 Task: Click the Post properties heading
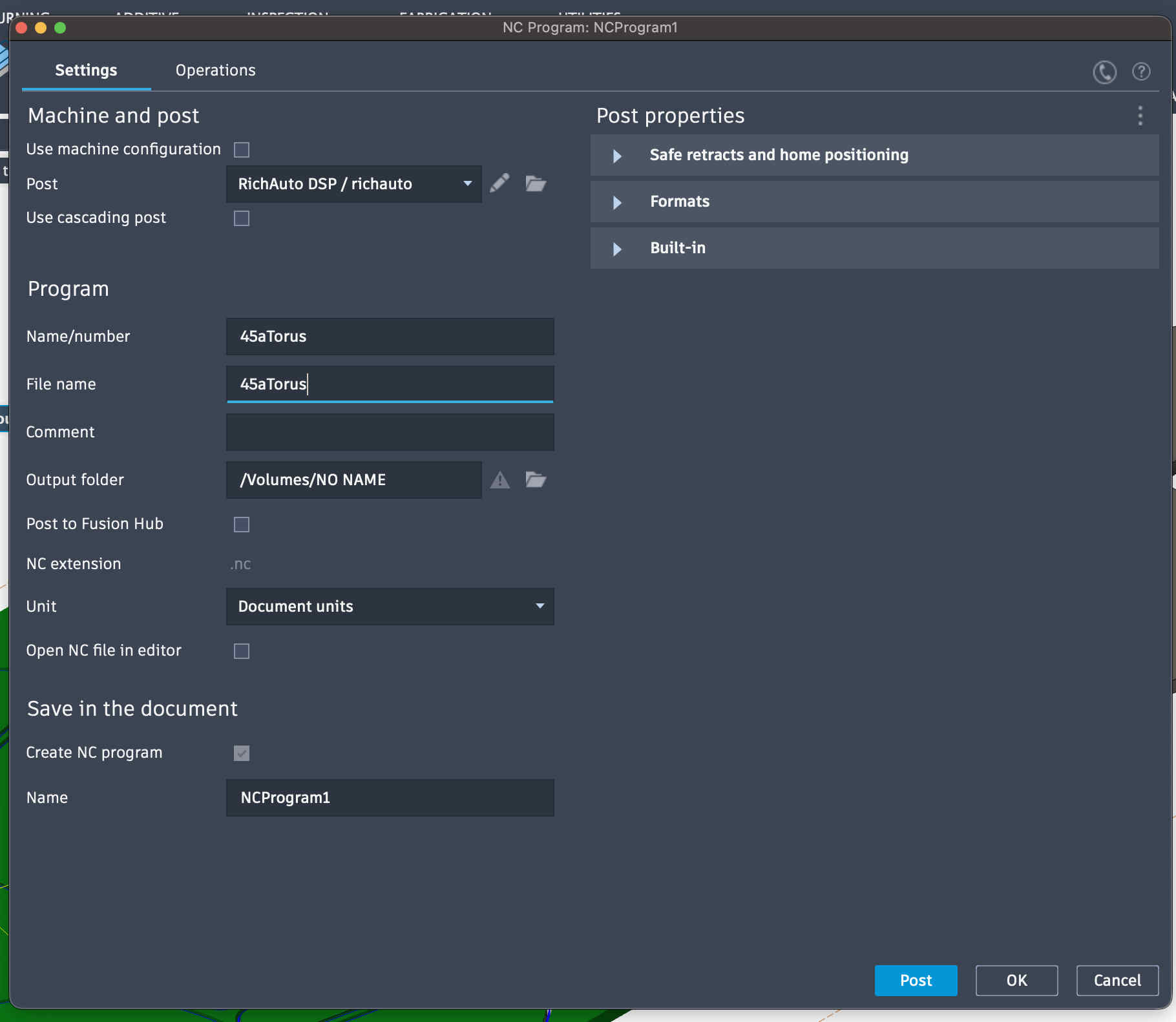pyautogui.click(x=670, y=116)
